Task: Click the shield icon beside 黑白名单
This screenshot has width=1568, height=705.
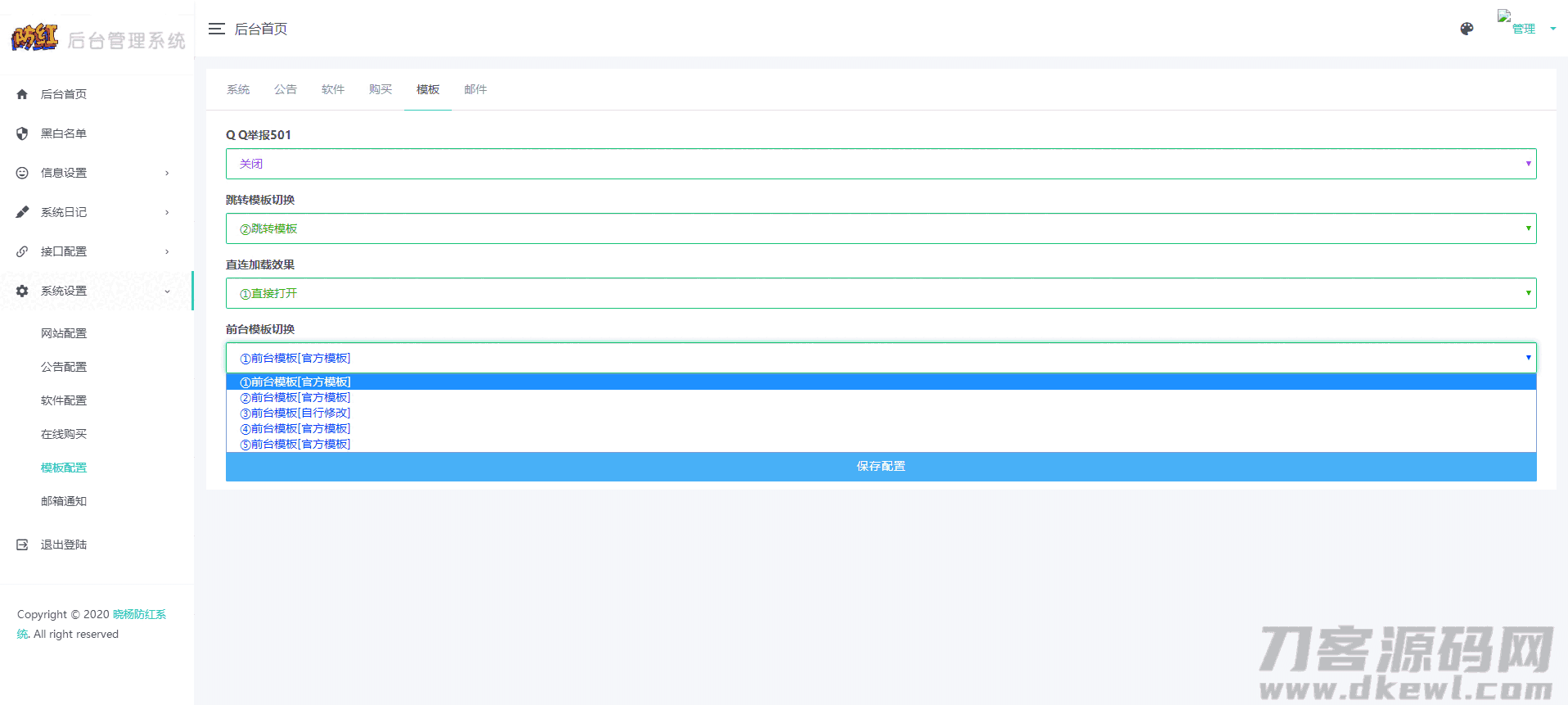Action: pyautogui.click(x=22, y=133)
